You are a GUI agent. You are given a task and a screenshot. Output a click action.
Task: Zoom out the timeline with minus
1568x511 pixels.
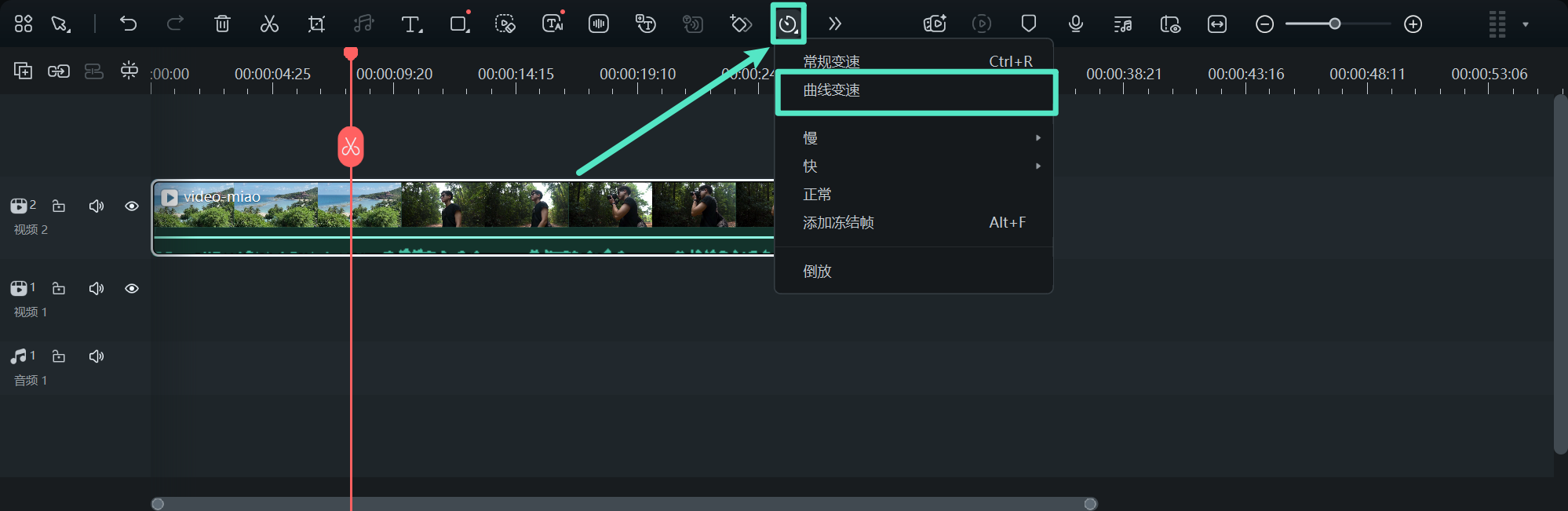[x=1264, y=24]
